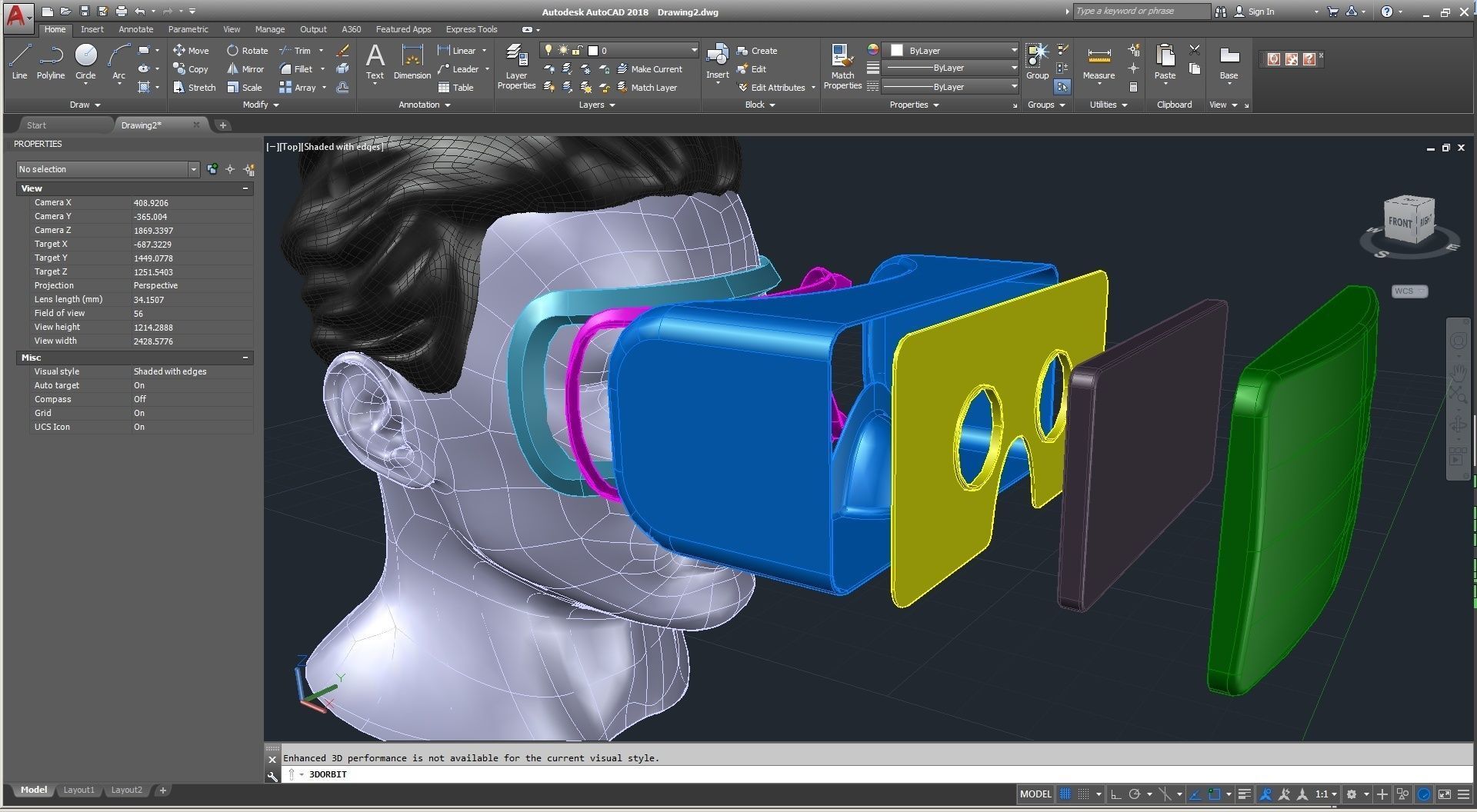Screen dimensions: 1477x812
Task: Choose the Stretch command
Action: click(x=194, y=88)
